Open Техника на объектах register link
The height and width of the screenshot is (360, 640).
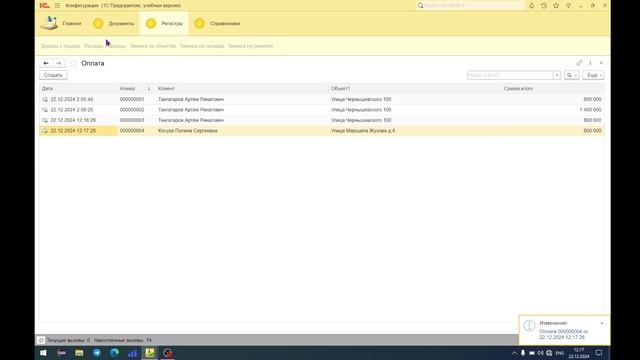(153, 46)
